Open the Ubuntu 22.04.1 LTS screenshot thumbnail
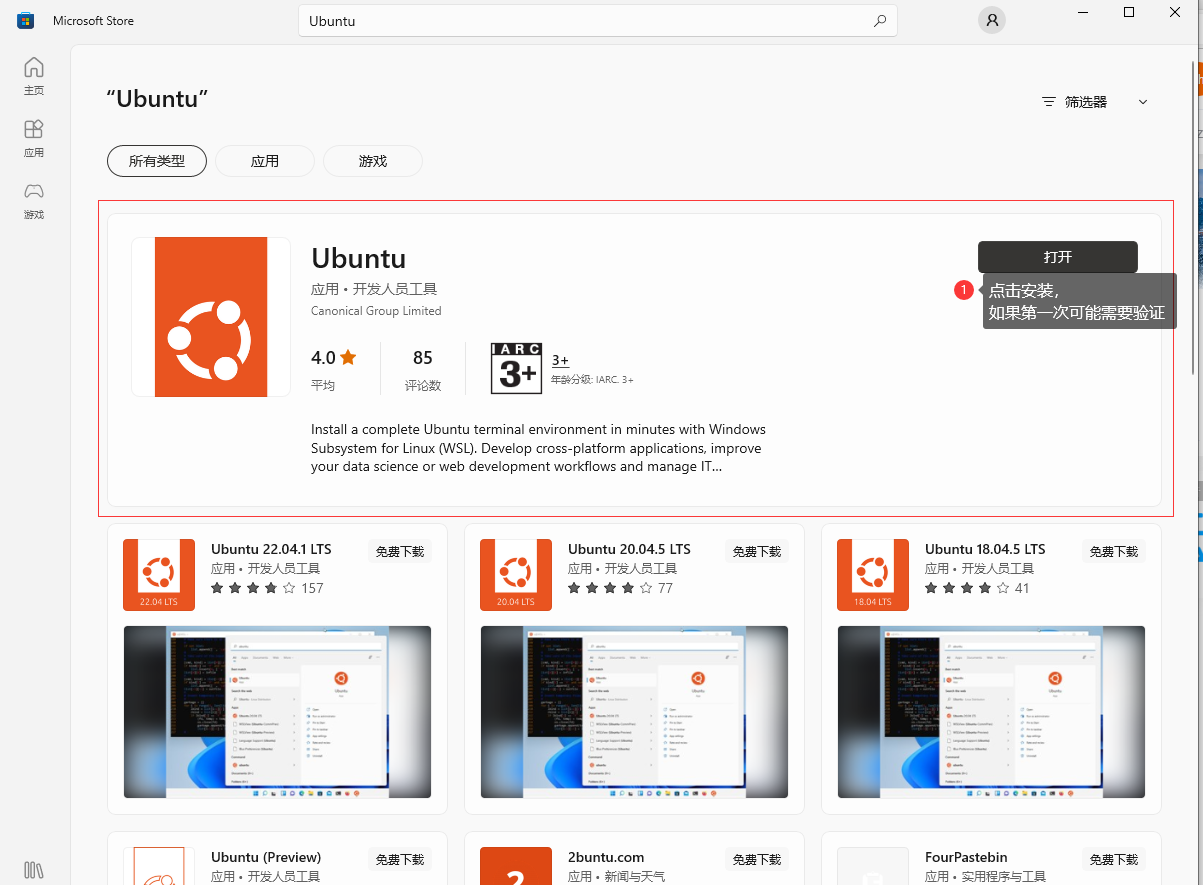Viewport: 1203px width, 885px height. pos(277,712)
